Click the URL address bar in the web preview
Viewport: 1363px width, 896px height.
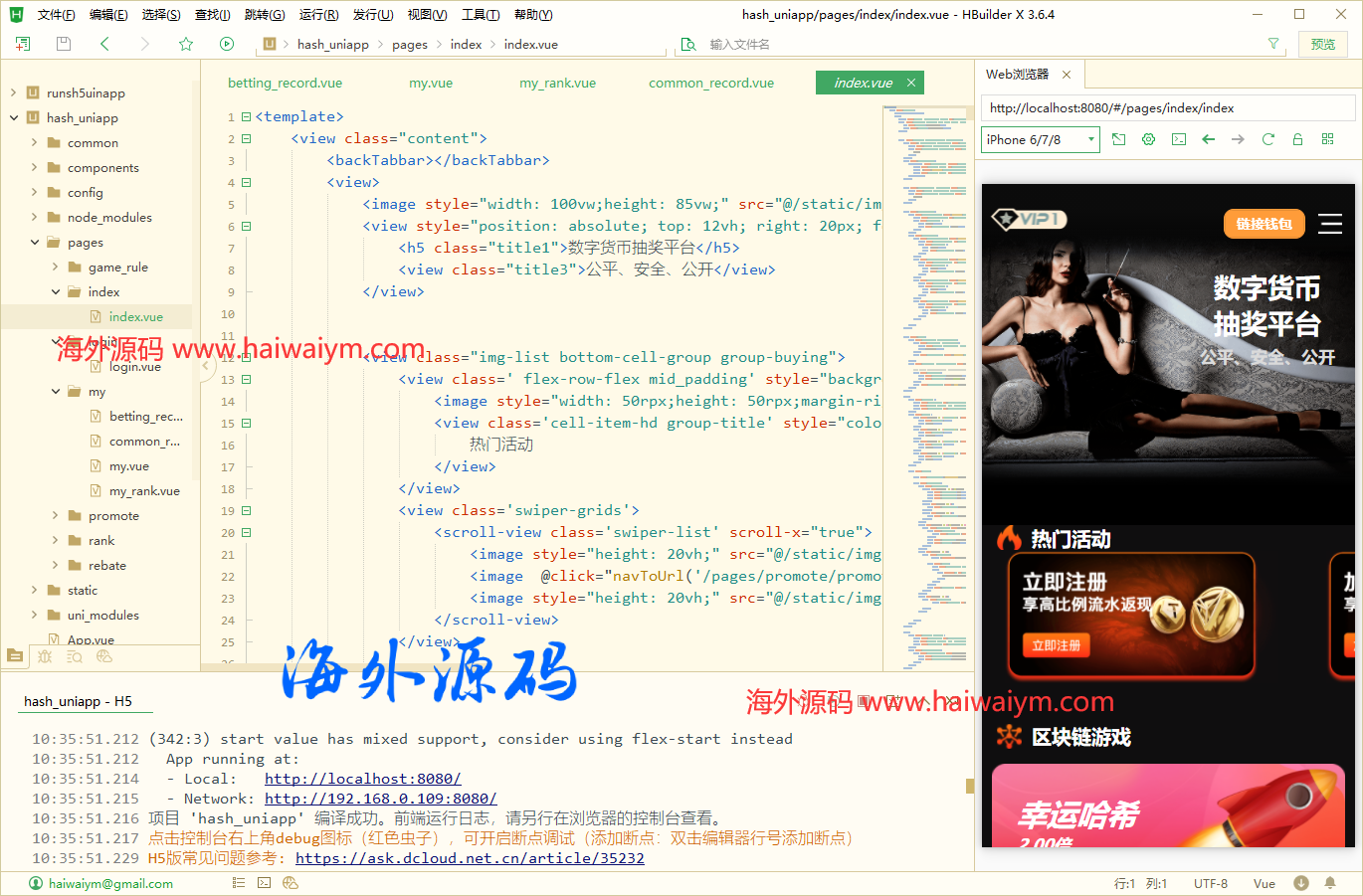(x=1168, y=107)
